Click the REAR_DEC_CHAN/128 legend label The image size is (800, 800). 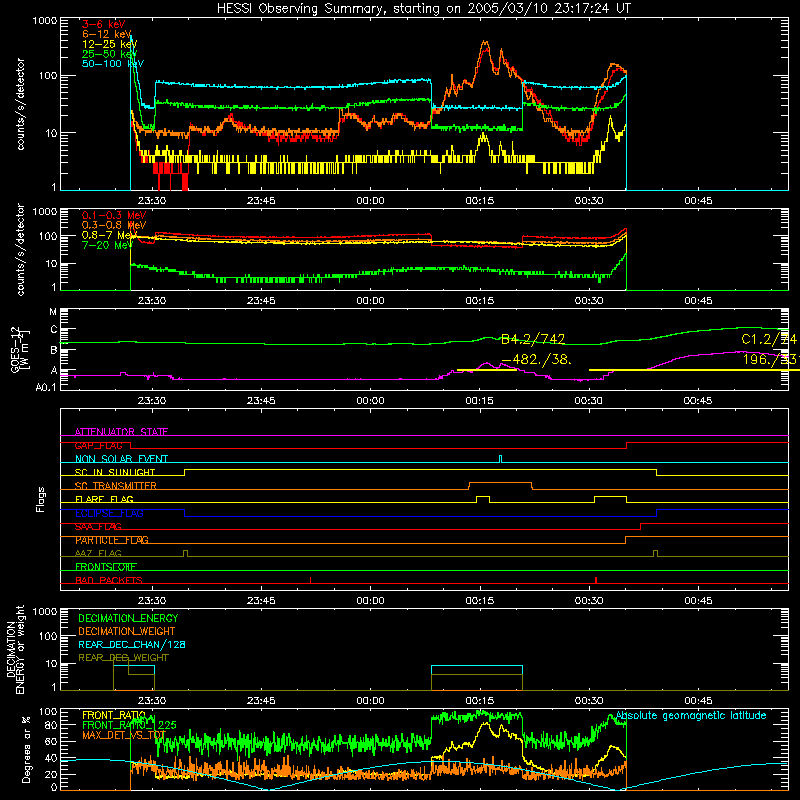point(132,645)
